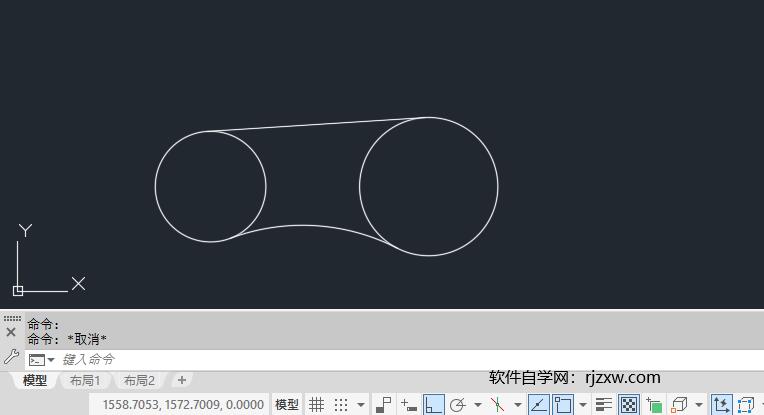
Task: Toggle selection cycling icon
Action: [x=654, y=405]
